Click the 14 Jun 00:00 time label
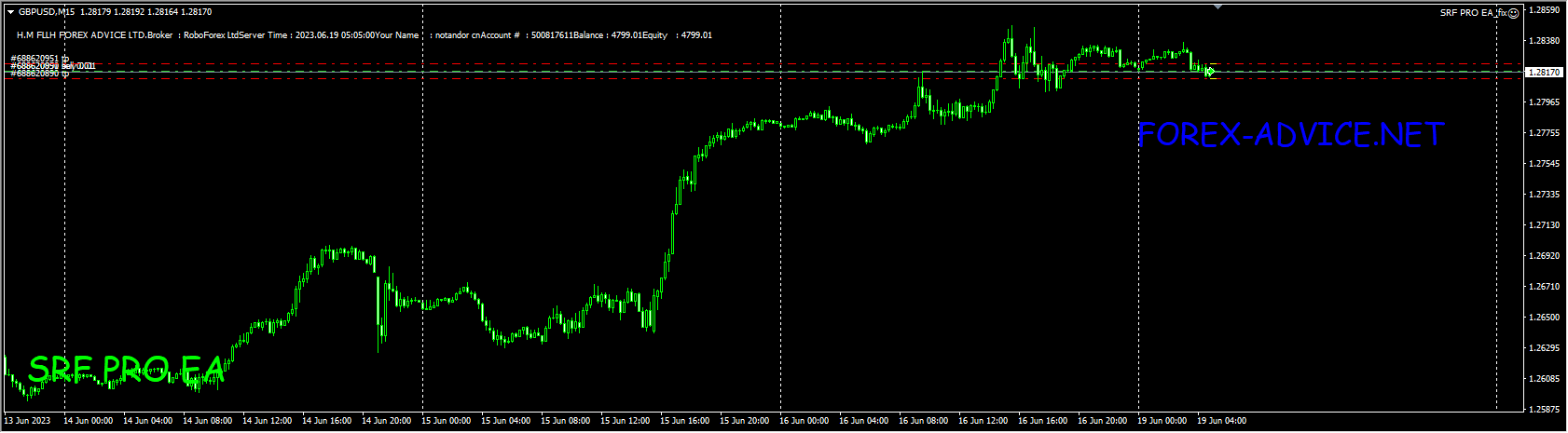1568x433 pixels. 89,421
